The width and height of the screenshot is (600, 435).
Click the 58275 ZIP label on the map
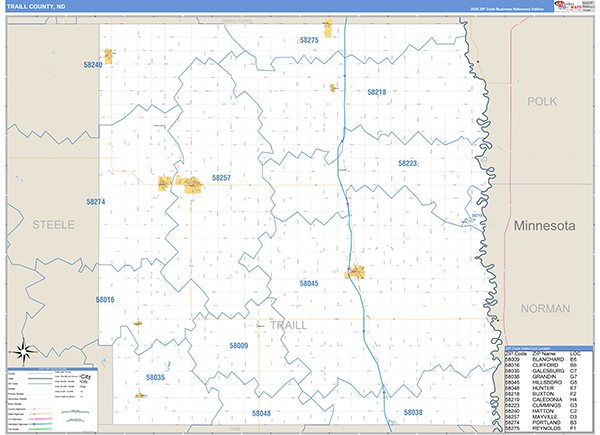(309, 40)
